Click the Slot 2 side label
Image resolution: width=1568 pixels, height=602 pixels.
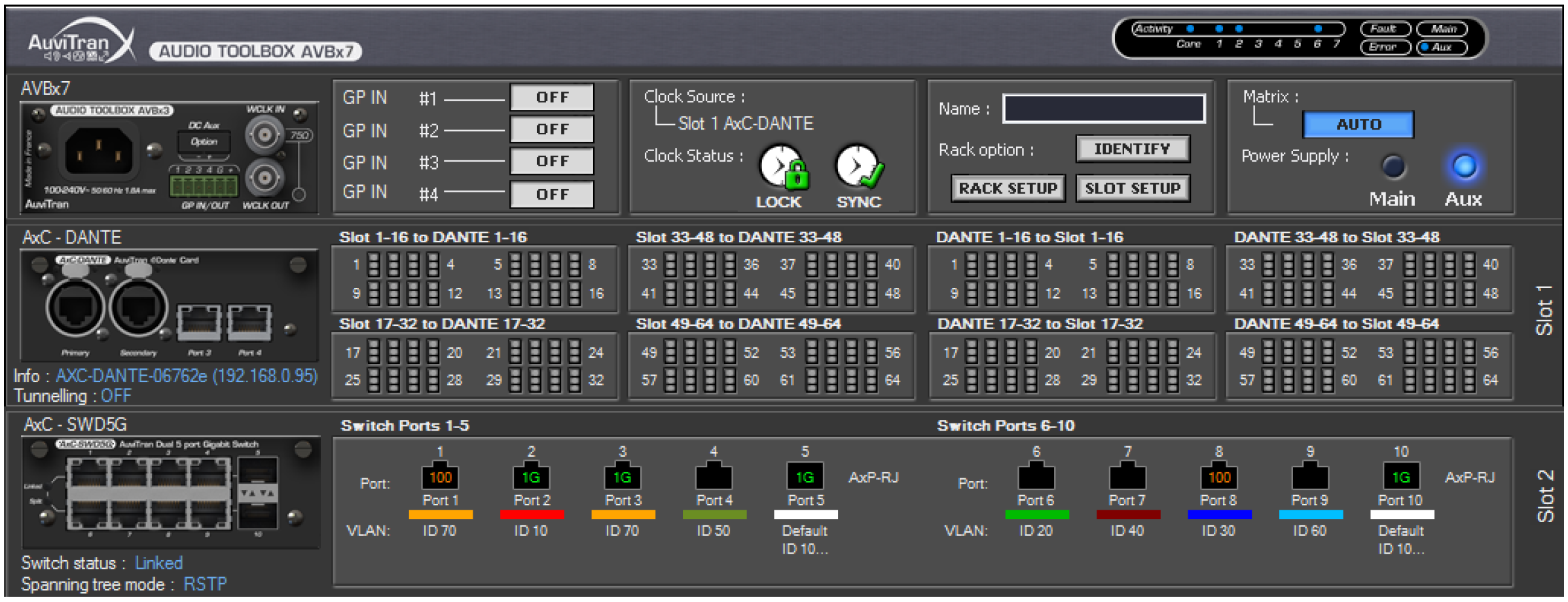[x=1545, y=496]
